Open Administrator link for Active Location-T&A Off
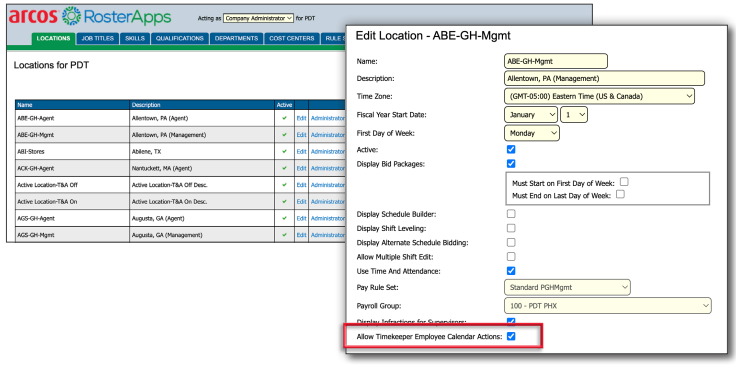 [328, 185]
